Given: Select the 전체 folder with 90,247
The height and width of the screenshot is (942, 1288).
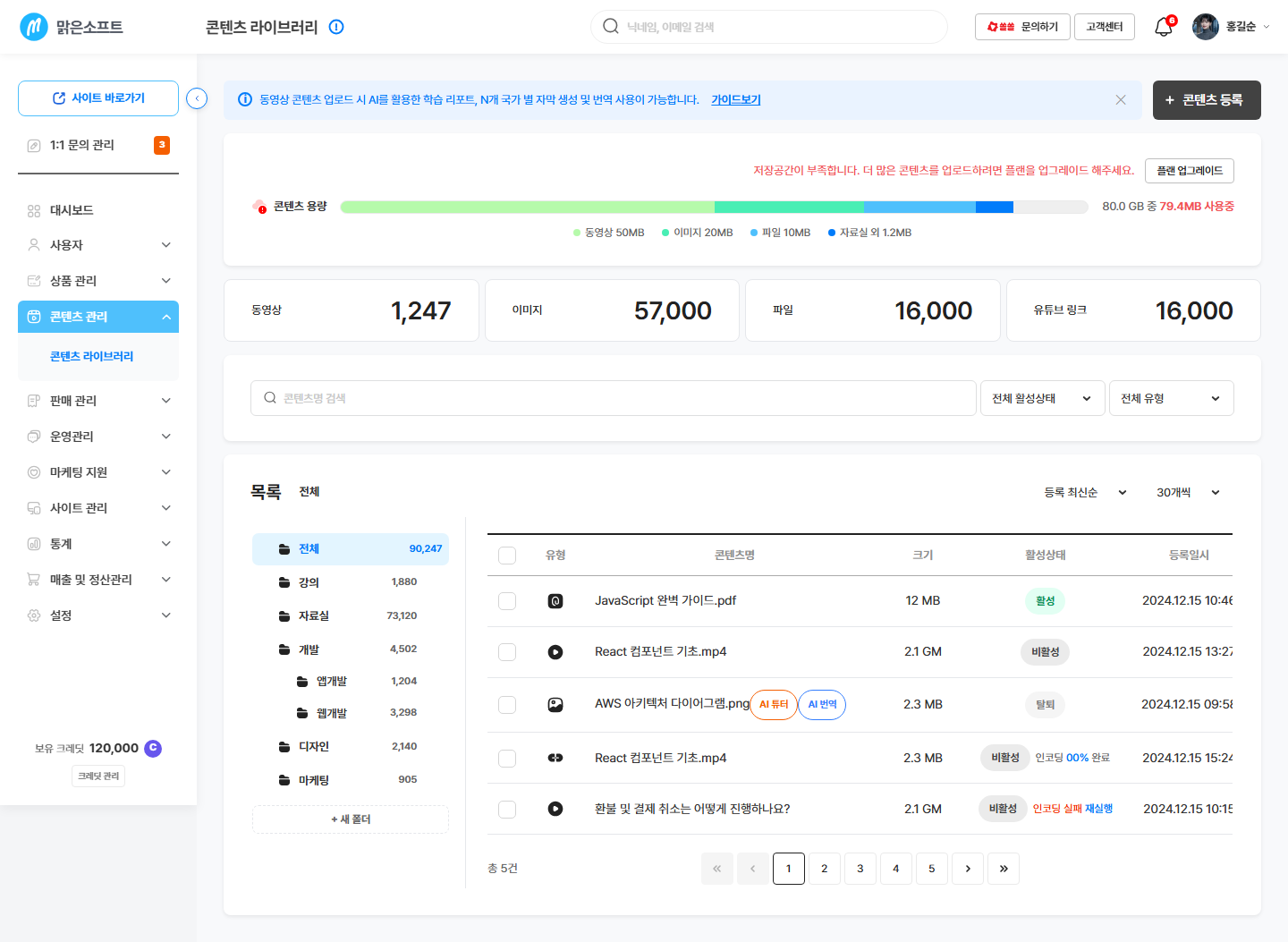Looking at the screenshot, I should tap(351, 549).
